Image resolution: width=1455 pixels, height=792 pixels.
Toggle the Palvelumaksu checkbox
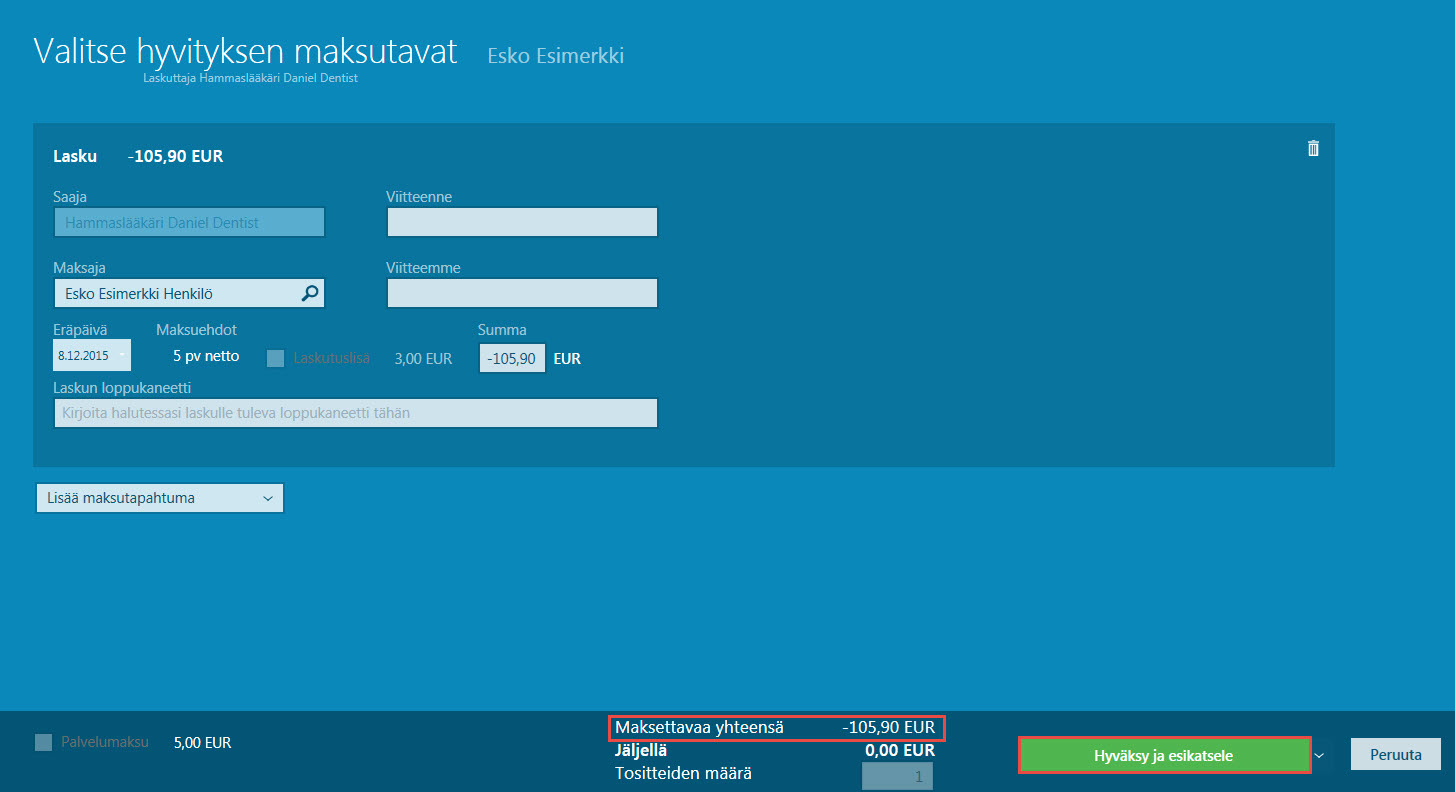(43, 742)
